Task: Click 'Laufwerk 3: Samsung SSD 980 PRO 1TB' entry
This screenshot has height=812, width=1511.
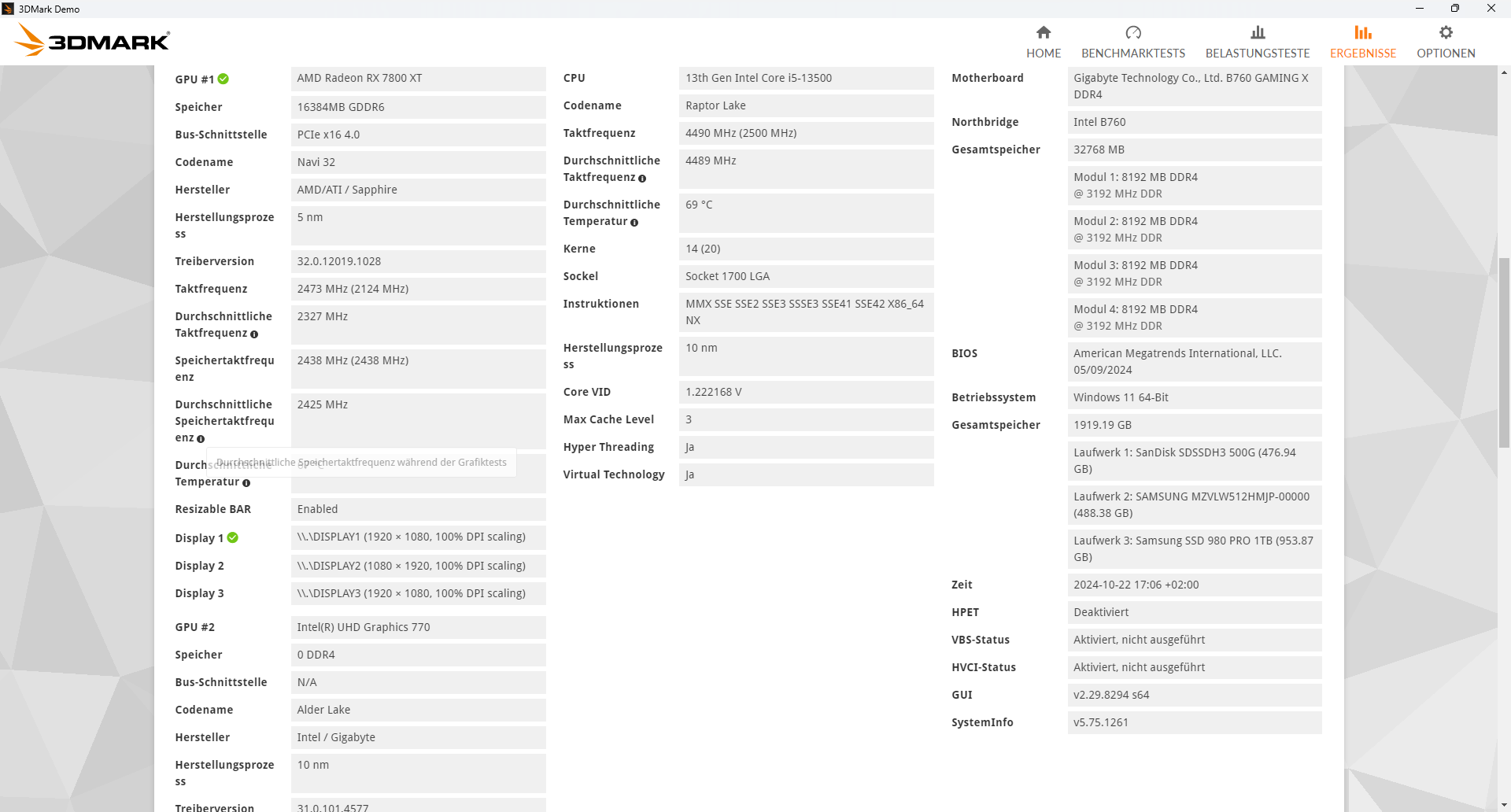Action: [1195, 548]
